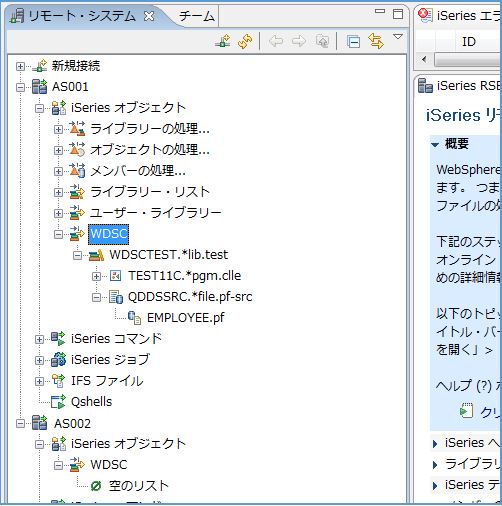Expand オブジェクトの処理... node
This screenshot has height=506, width=502.
pos(58,150)
